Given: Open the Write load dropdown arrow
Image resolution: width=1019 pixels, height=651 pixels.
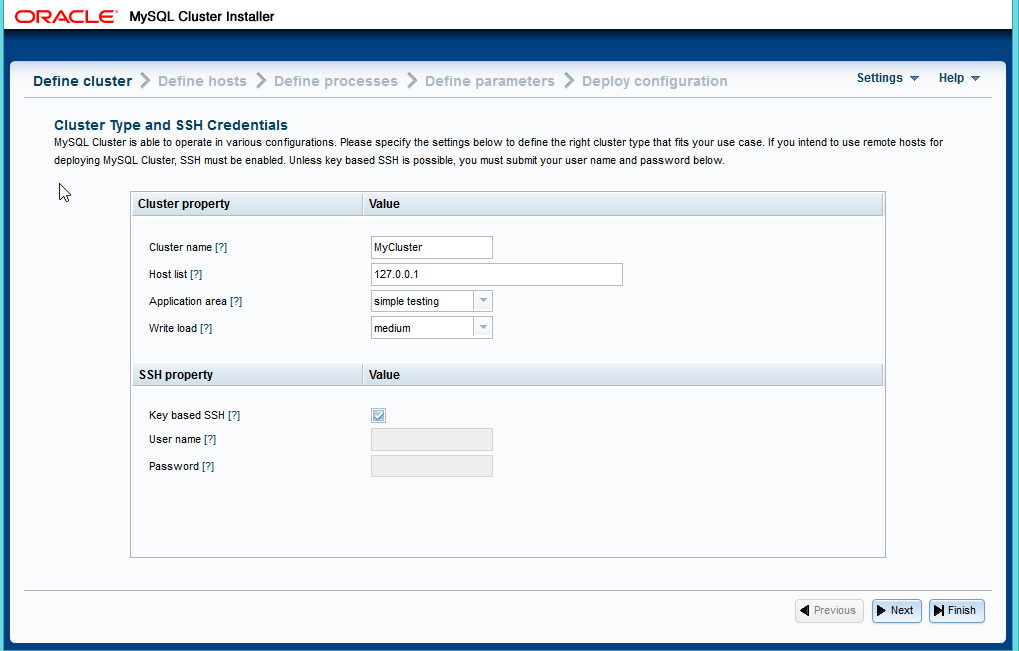Looking at the screenshot, I should tap(483, 327).
